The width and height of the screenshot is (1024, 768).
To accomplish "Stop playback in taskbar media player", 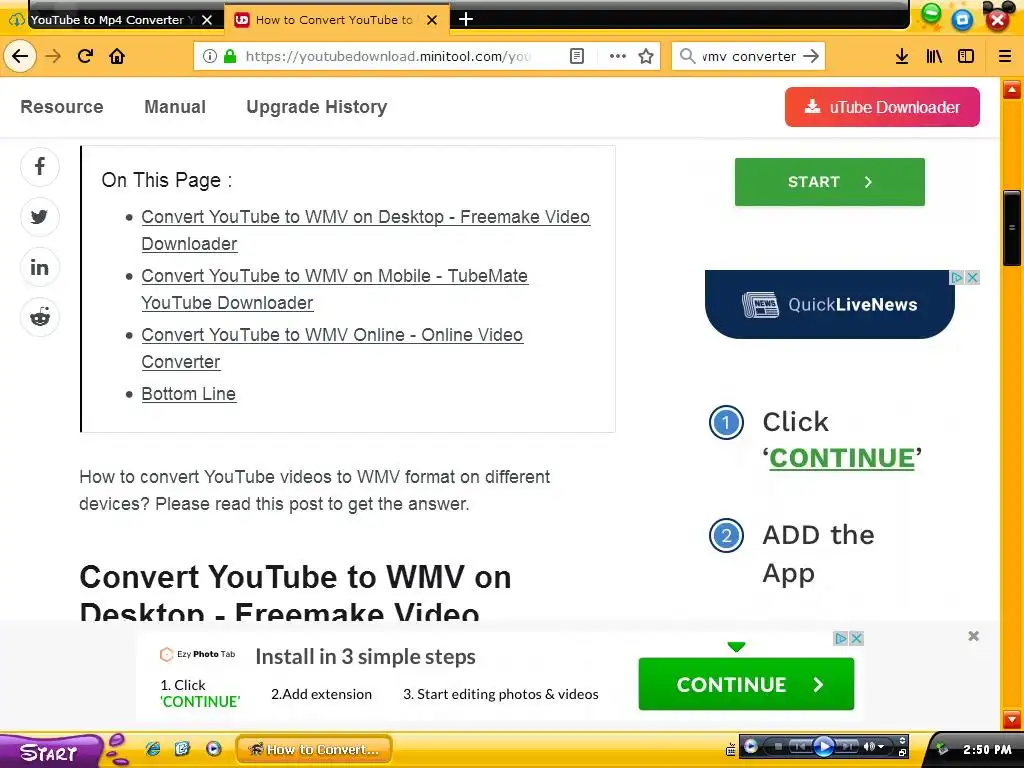I will [x=777, y=746].
